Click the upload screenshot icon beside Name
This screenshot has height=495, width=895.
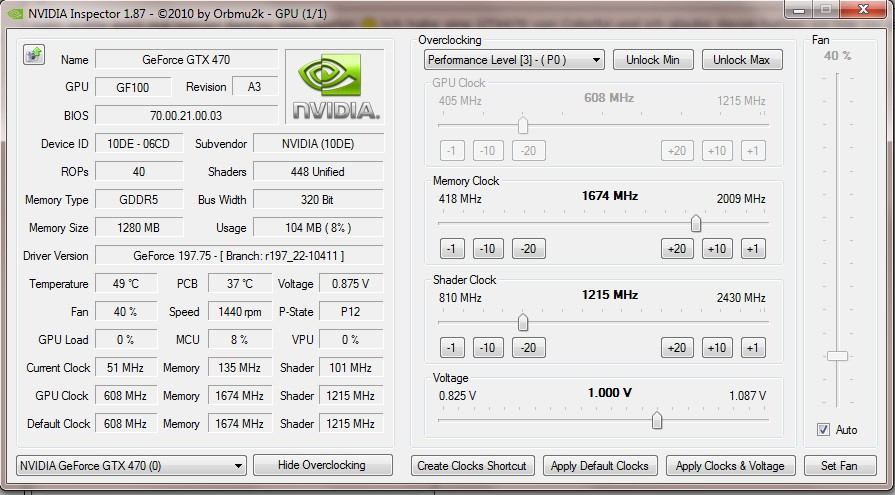click(x=34, y=55)
